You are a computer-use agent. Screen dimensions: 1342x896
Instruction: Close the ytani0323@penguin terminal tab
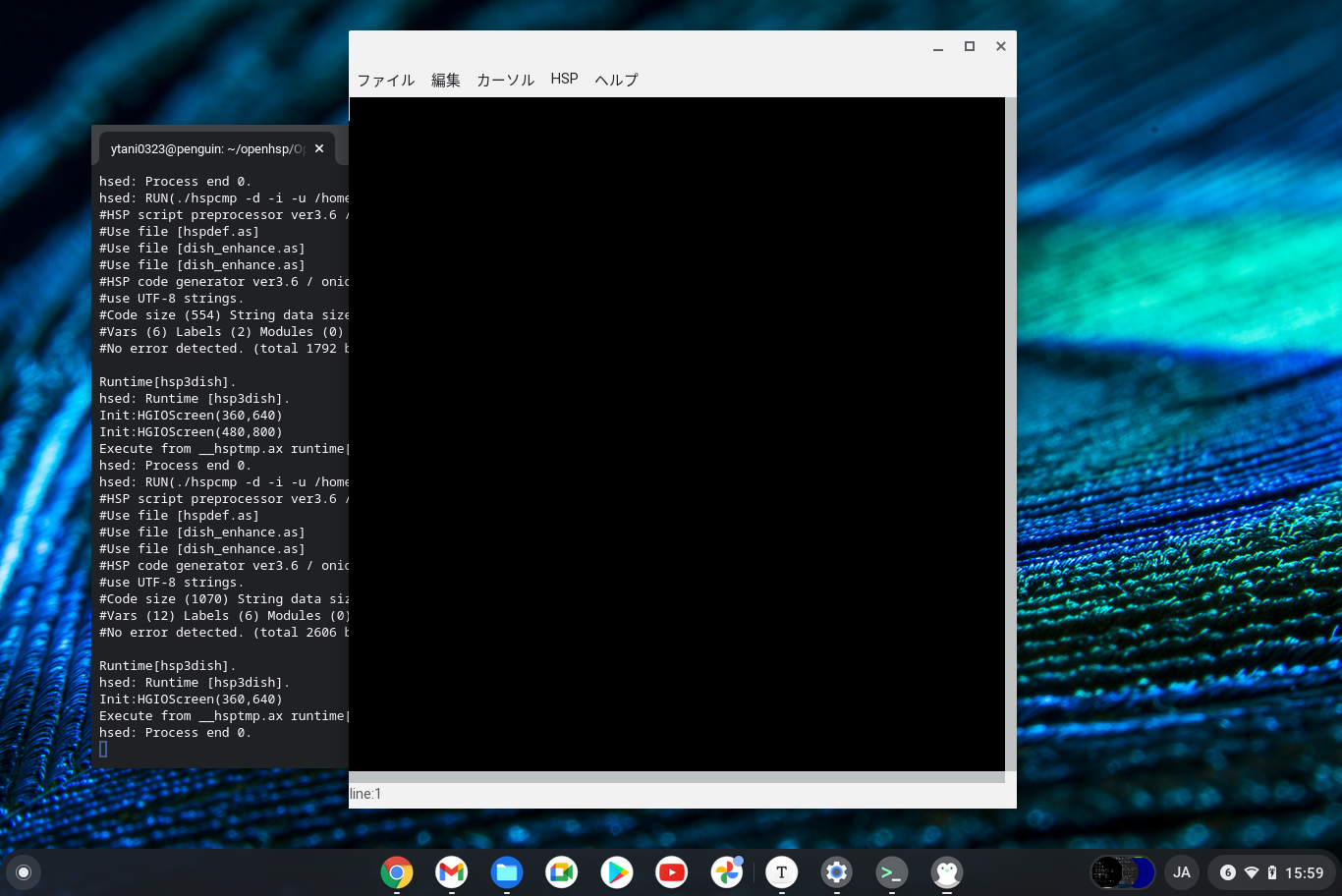pyautogui.click(x=319, y=148)
